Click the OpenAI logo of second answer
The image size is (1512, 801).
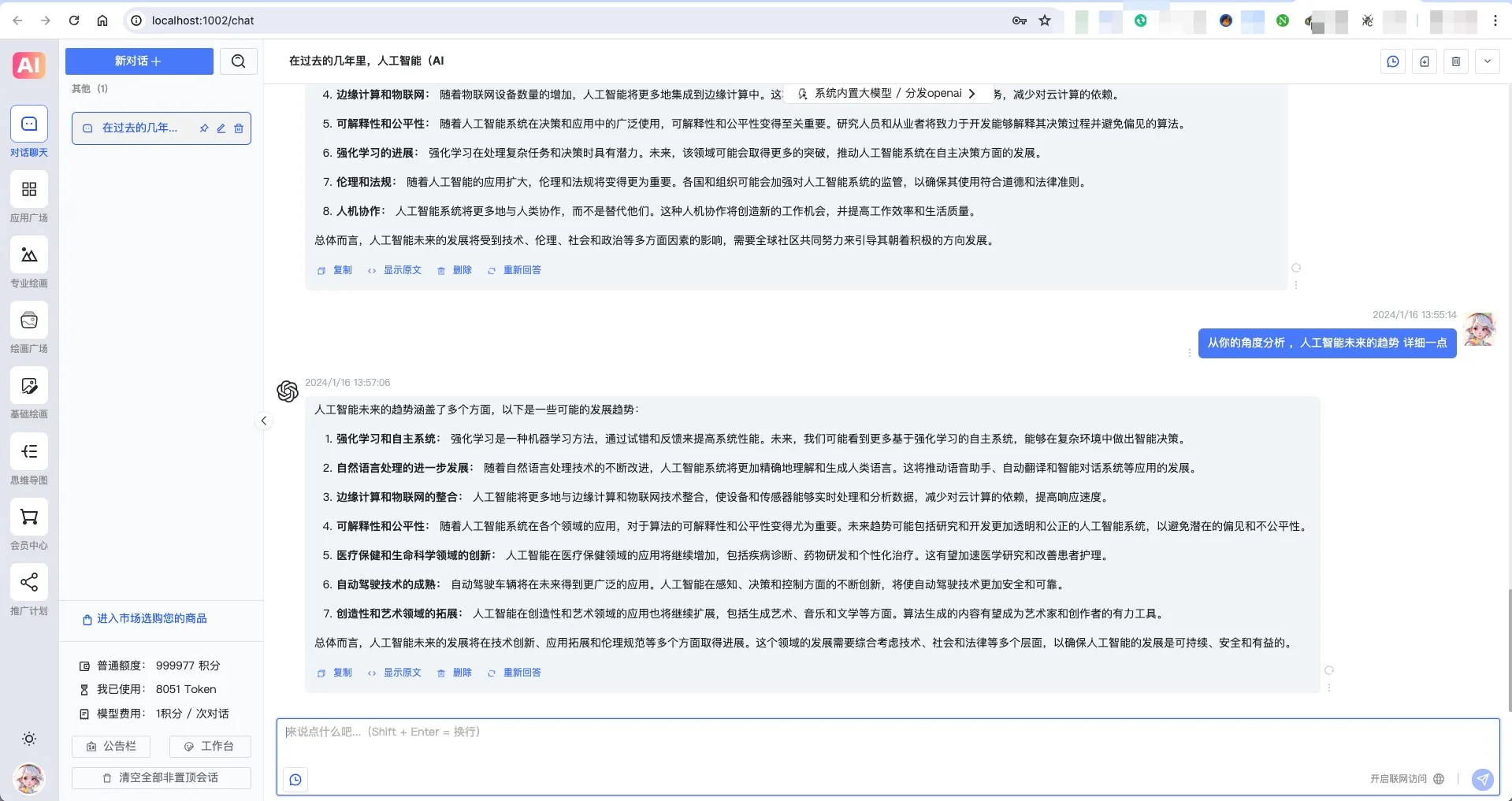(x=288, y=391)
